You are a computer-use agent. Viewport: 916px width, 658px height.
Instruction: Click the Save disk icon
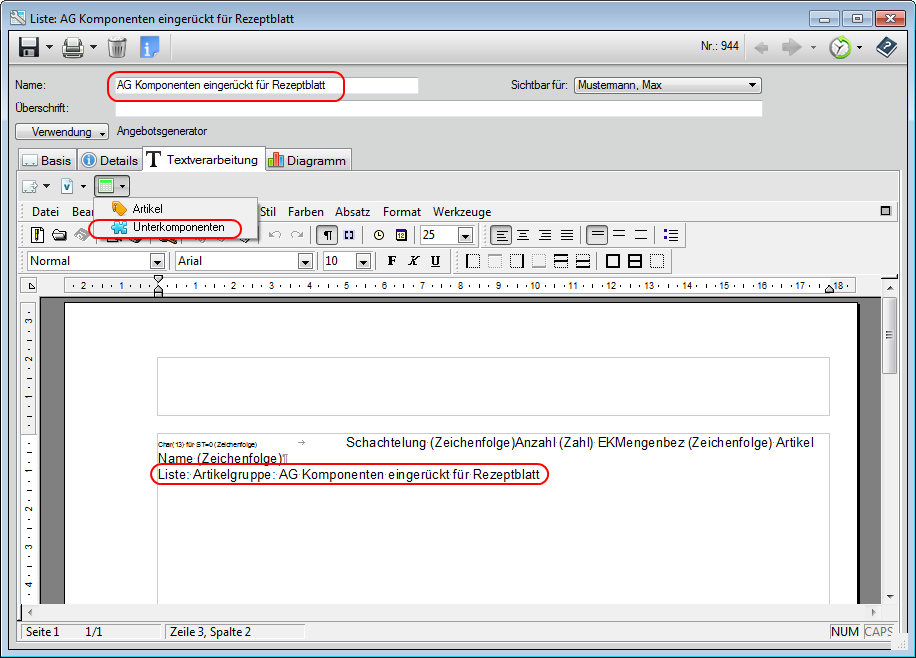point(28,47)
